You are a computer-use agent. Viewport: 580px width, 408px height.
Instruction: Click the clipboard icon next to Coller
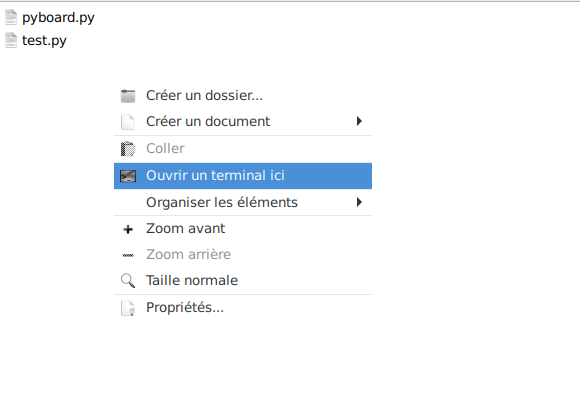click(128, 149)
